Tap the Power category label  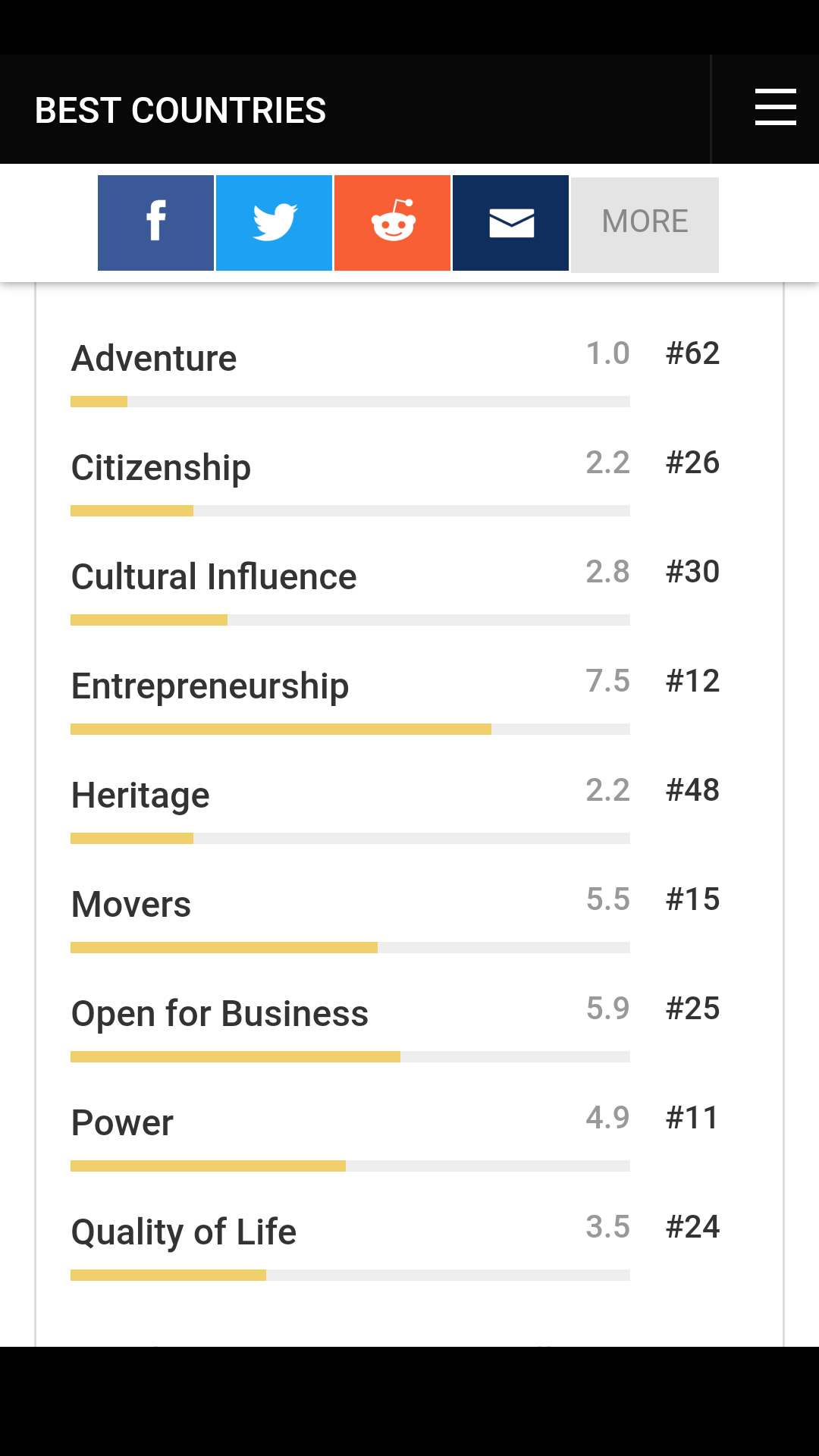tap(122, 1122)
